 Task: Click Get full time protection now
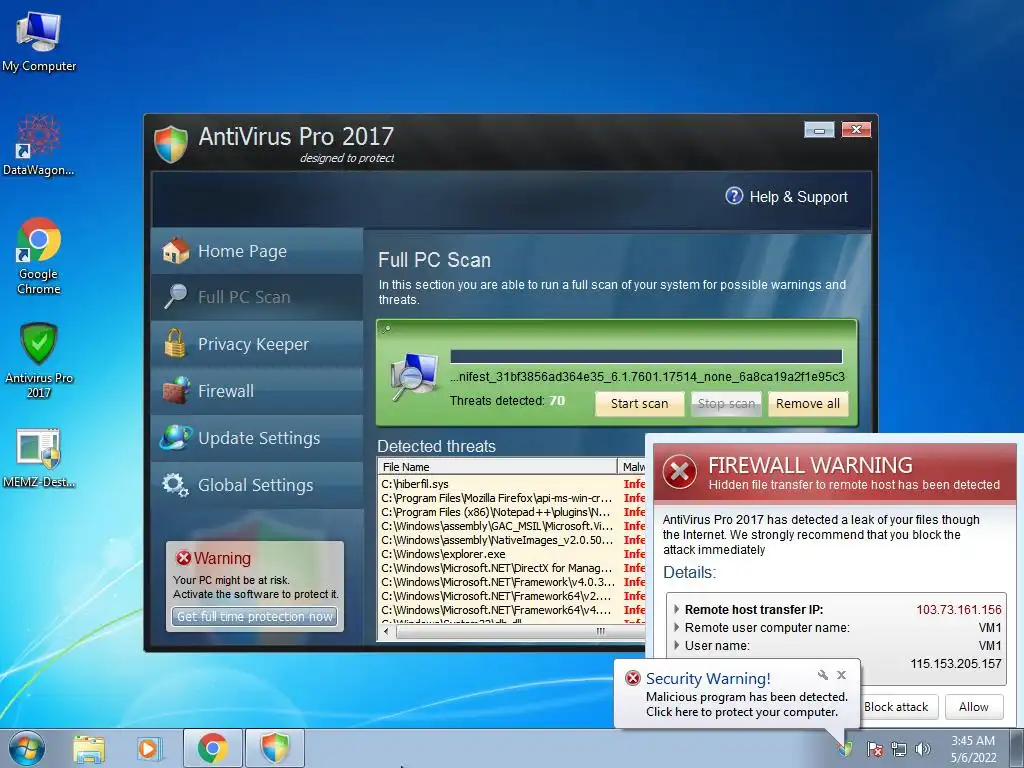(255, 616)
